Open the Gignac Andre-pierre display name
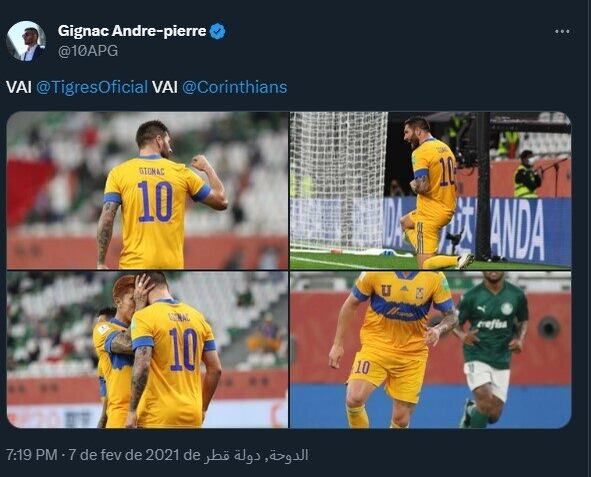The height and width of the screenshot is (477, 591). pos(132,31)
